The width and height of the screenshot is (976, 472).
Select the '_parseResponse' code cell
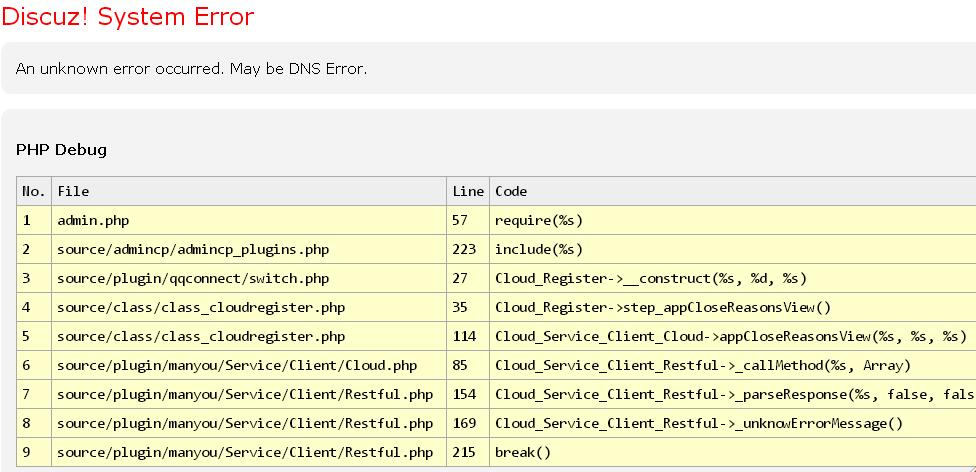click(x=733, y=394)
